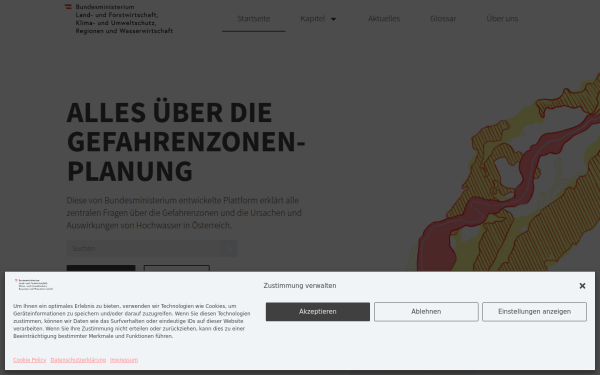This screenshot has width=600, height=375.
Task: Accept cookies with Akzeptieren button
Action: click(x=318, y=312)
